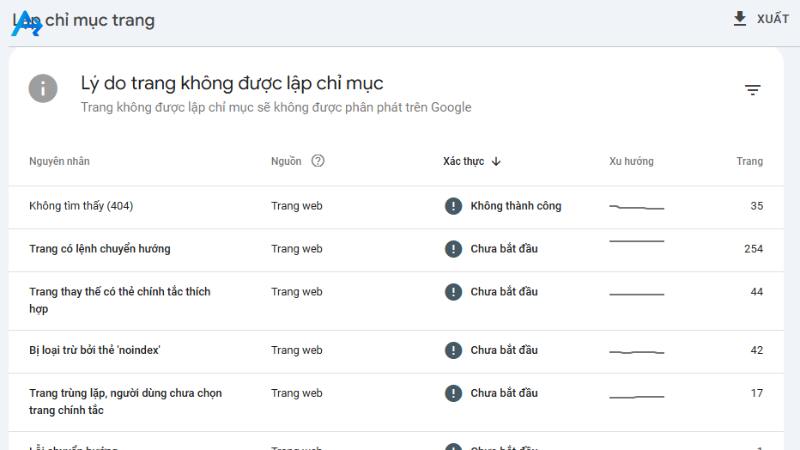Click warning icon in Trang có lệnh chuyển hướng row
Image resolution: width=800 pixels, height=450 pixels.
click(453, 248)
